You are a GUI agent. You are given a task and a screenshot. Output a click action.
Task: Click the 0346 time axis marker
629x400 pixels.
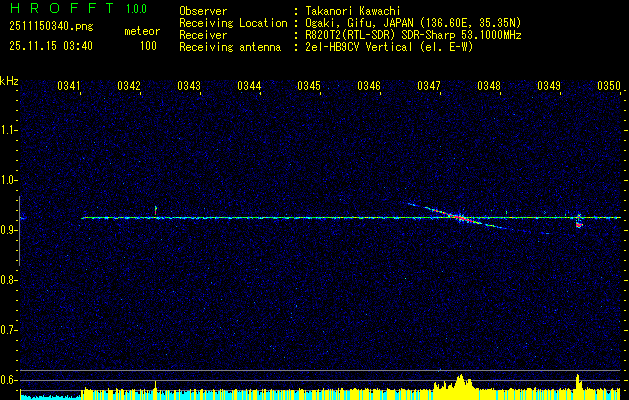click(369, 86)
